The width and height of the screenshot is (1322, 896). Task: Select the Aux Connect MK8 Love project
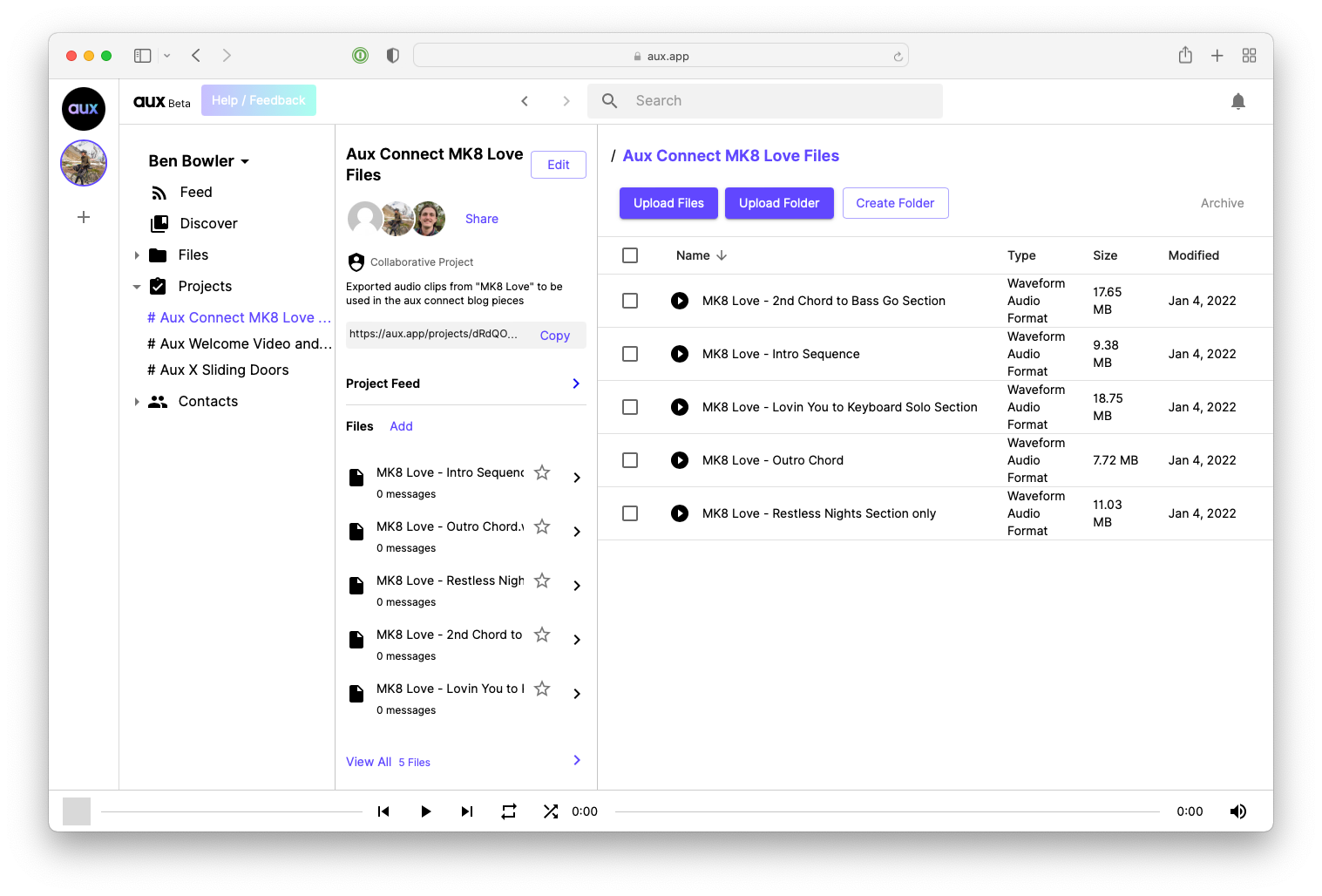click(x=239, y=318)
